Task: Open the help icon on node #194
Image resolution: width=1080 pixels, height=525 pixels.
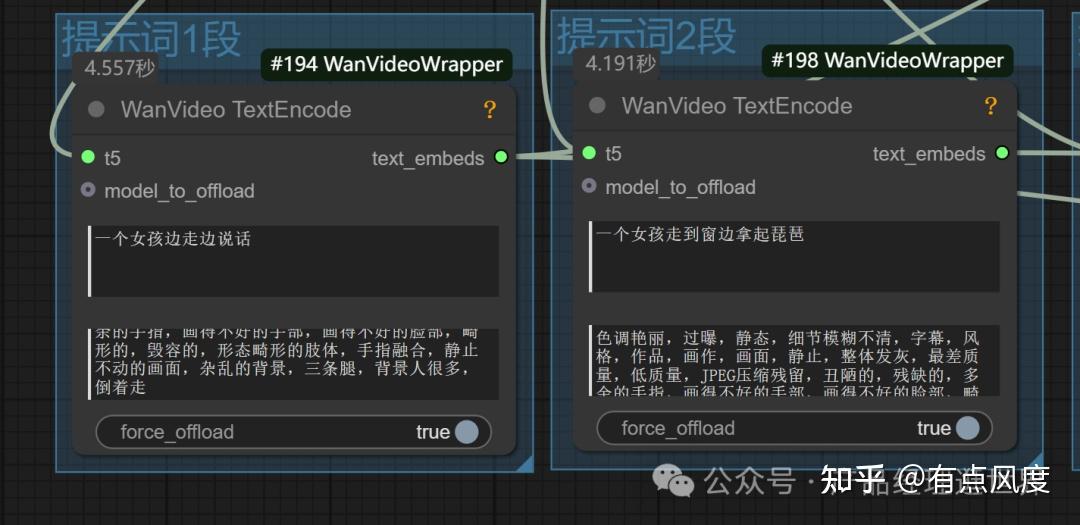Action: [490, 110]
